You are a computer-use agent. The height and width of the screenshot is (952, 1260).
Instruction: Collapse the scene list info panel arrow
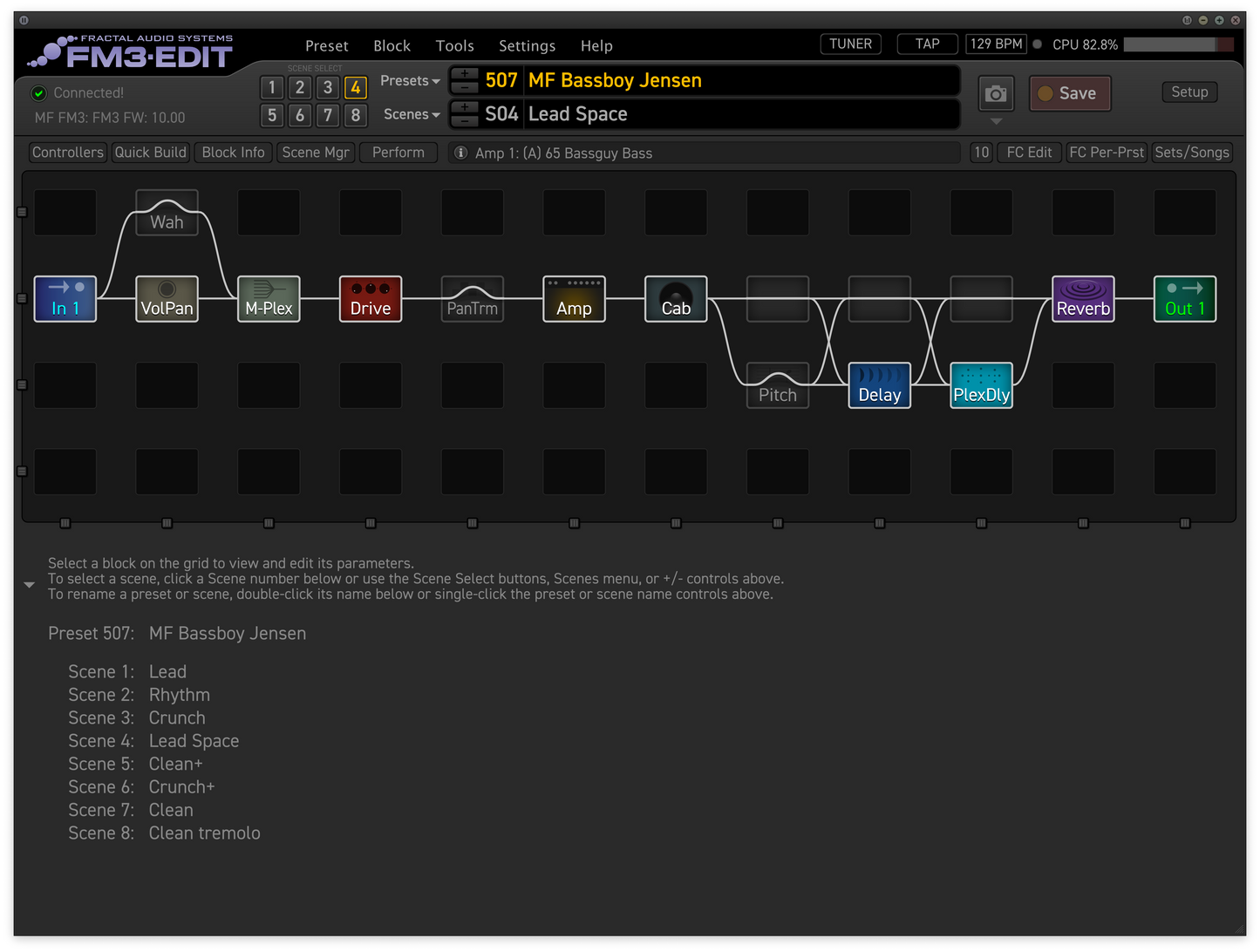coord(29,585)
